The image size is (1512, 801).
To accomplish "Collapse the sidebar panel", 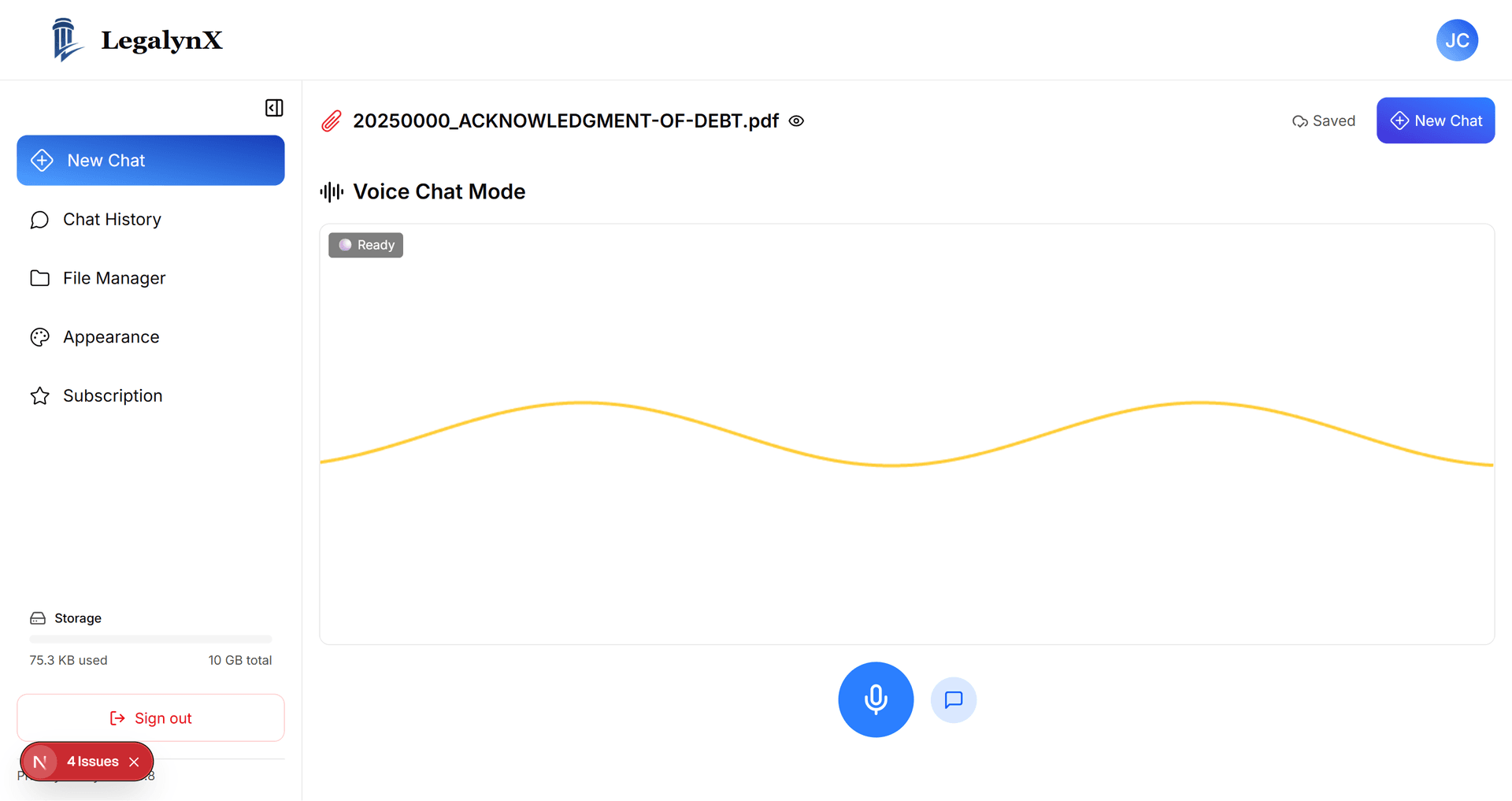I will pyautogui.click(x=274, y=108).
